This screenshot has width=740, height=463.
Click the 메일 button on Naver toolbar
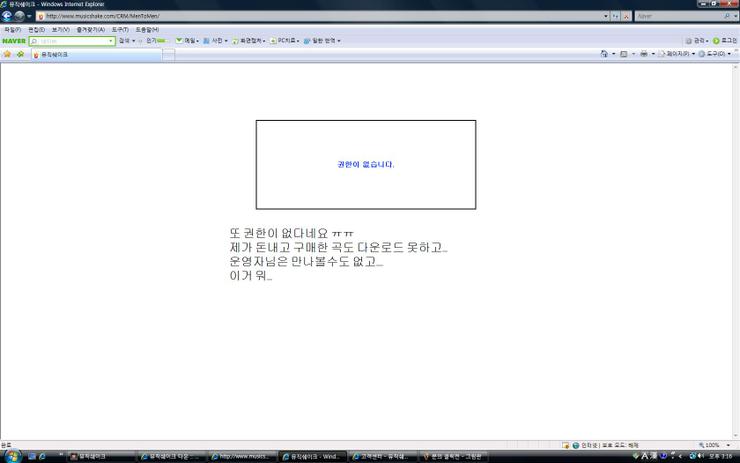coord(187,41)
